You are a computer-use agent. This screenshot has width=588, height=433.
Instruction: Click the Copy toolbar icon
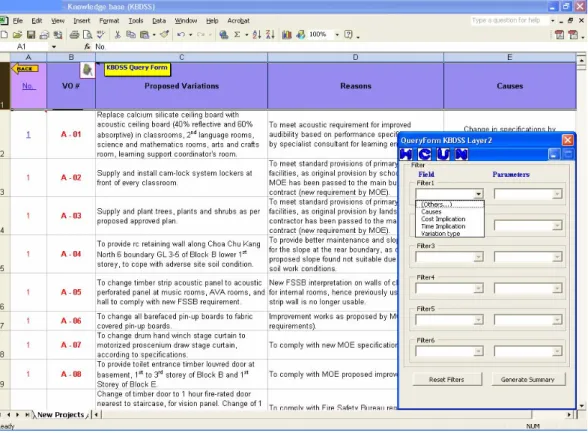130,35
